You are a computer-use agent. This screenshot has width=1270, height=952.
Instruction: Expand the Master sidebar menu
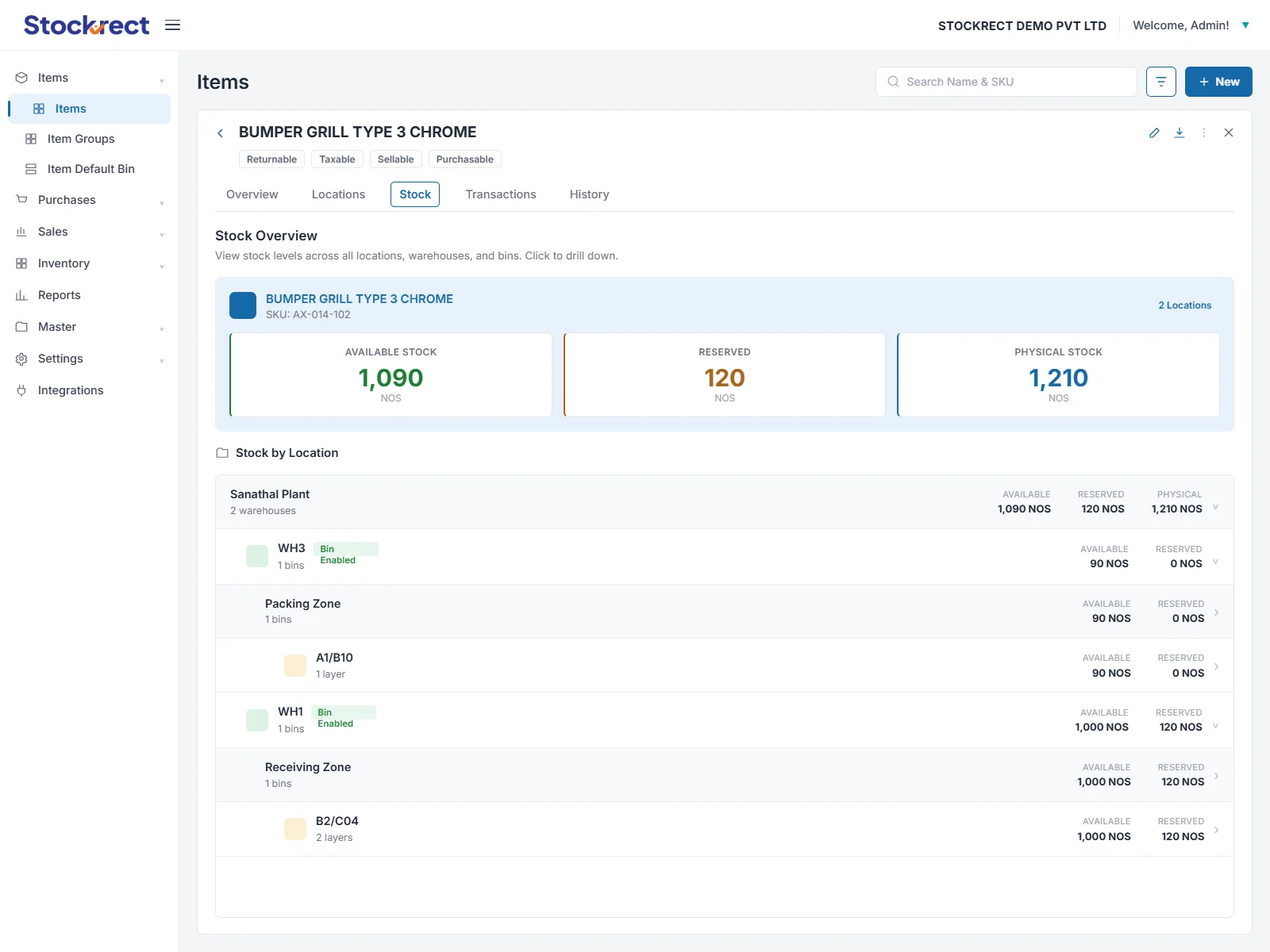pyautogui.click(x=162, y=329)
